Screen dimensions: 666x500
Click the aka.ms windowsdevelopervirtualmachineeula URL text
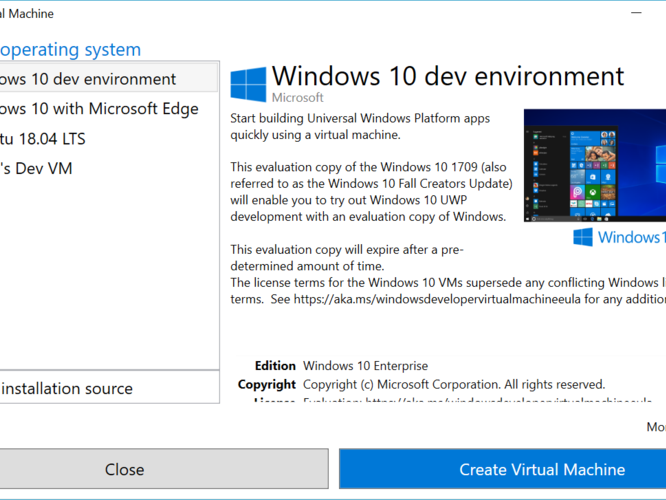(x=437, y=299)
